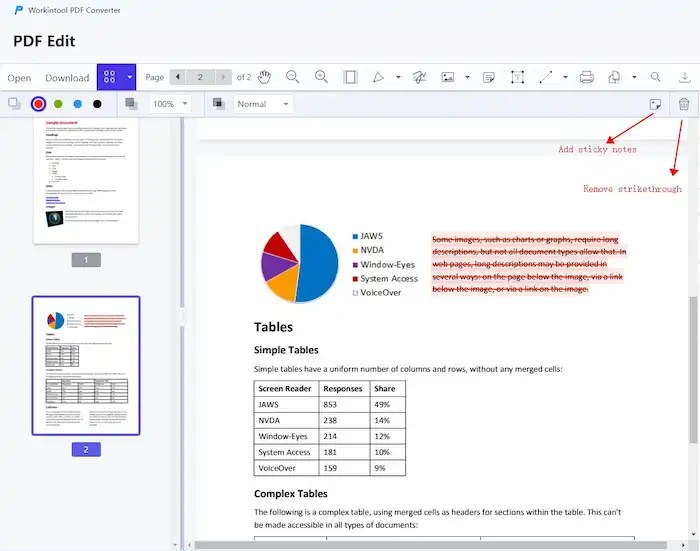Screen dimensions: 700x551
Task: Choose the red color swatch
Action: click(38, 104)
